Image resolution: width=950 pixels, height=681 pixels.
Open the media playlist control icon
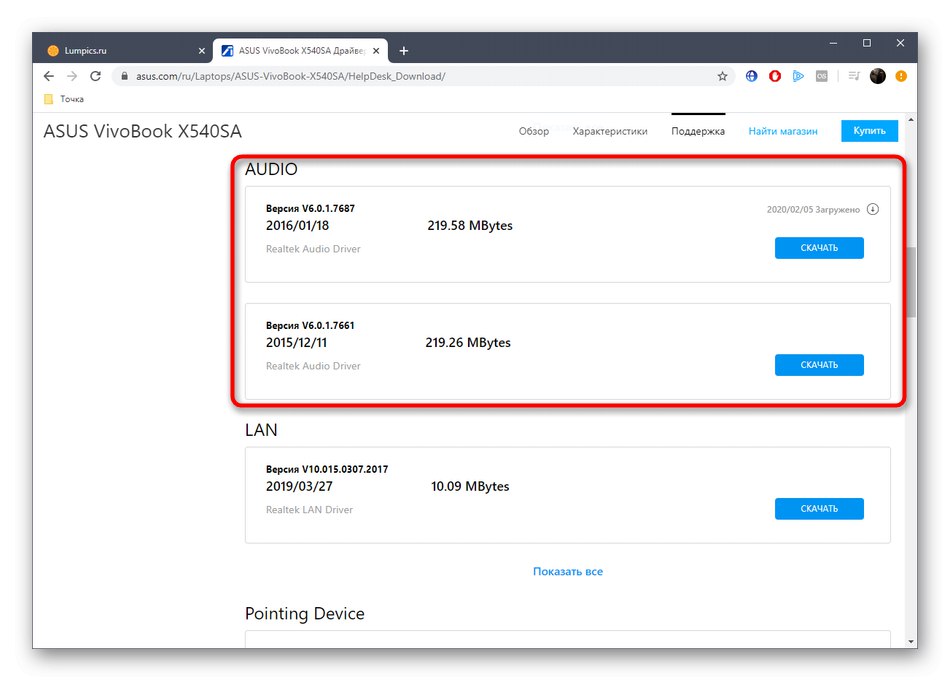[x=852, y=76]
